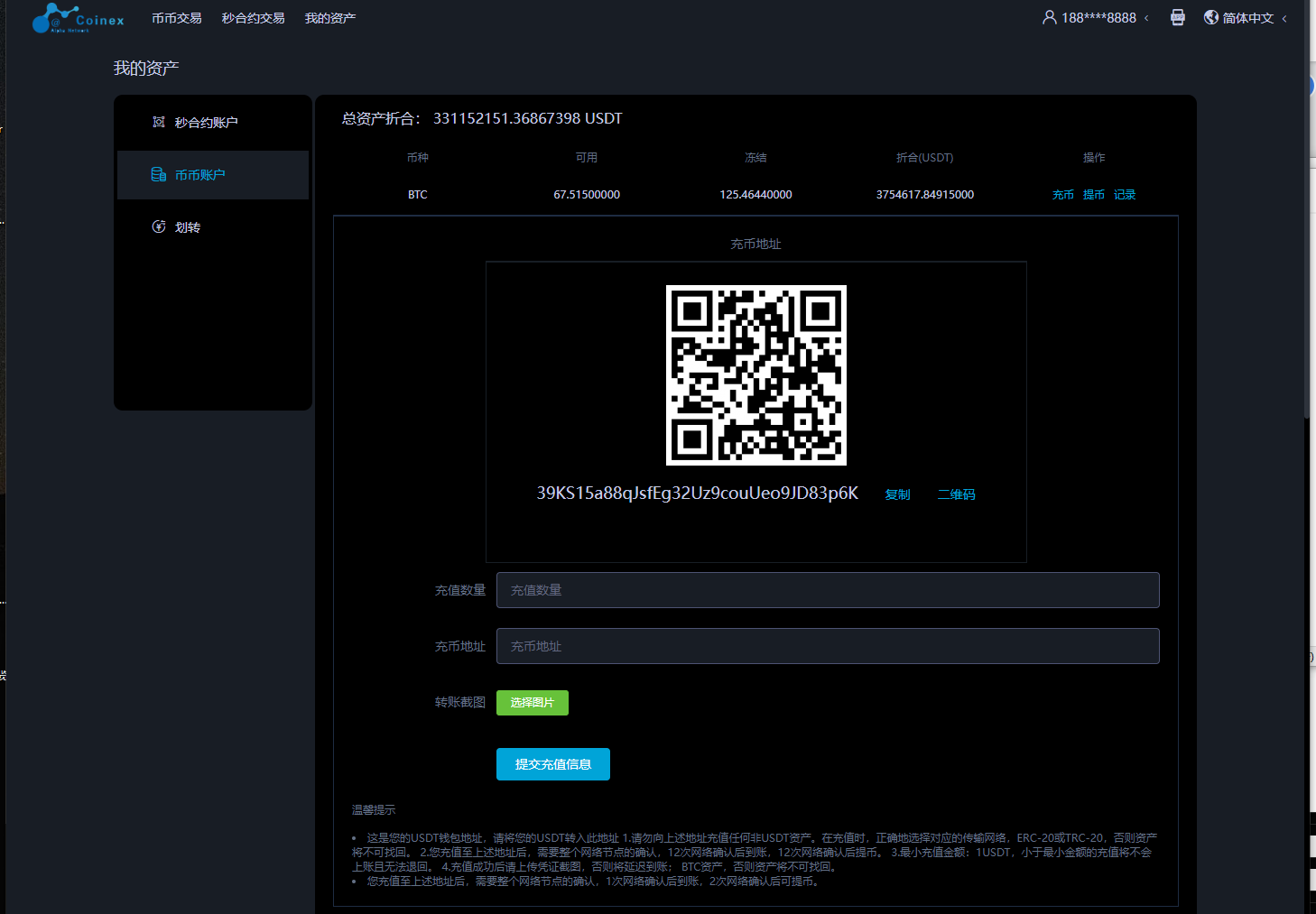This screenshot has width=1316, height=914.
Task: Open the 币币交易 menu
Action: pyautogui.click(x=176, y=18)
